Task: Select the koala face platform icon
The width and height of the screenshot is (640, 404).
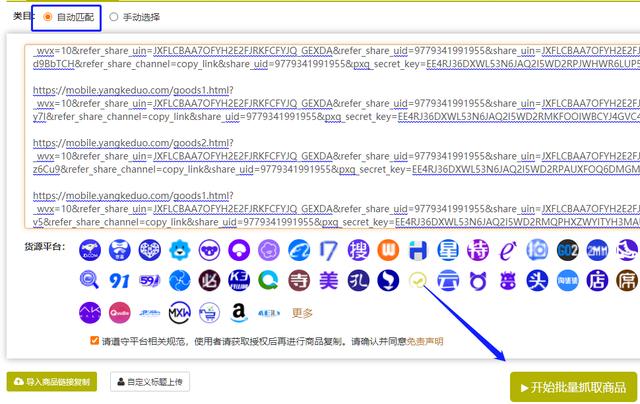Action: pos(209,250)
